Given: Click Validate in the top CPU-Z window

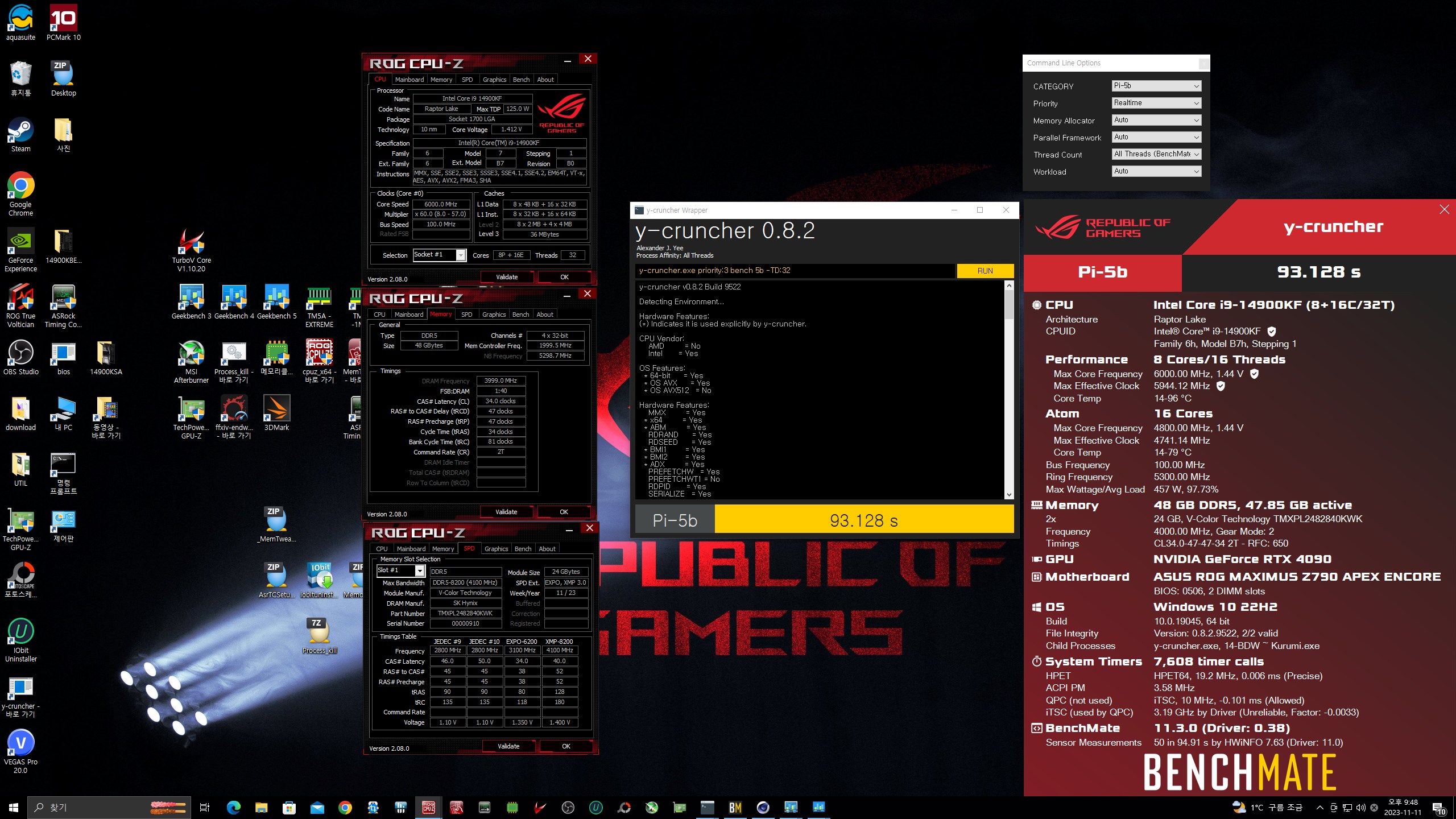Looking at the screenshot, I should tap(507, 277).
